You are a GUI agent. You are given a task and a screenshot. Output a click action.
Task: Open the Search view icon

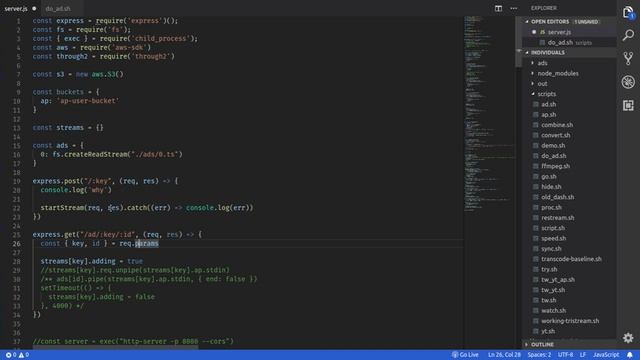[x=628, y=35]
